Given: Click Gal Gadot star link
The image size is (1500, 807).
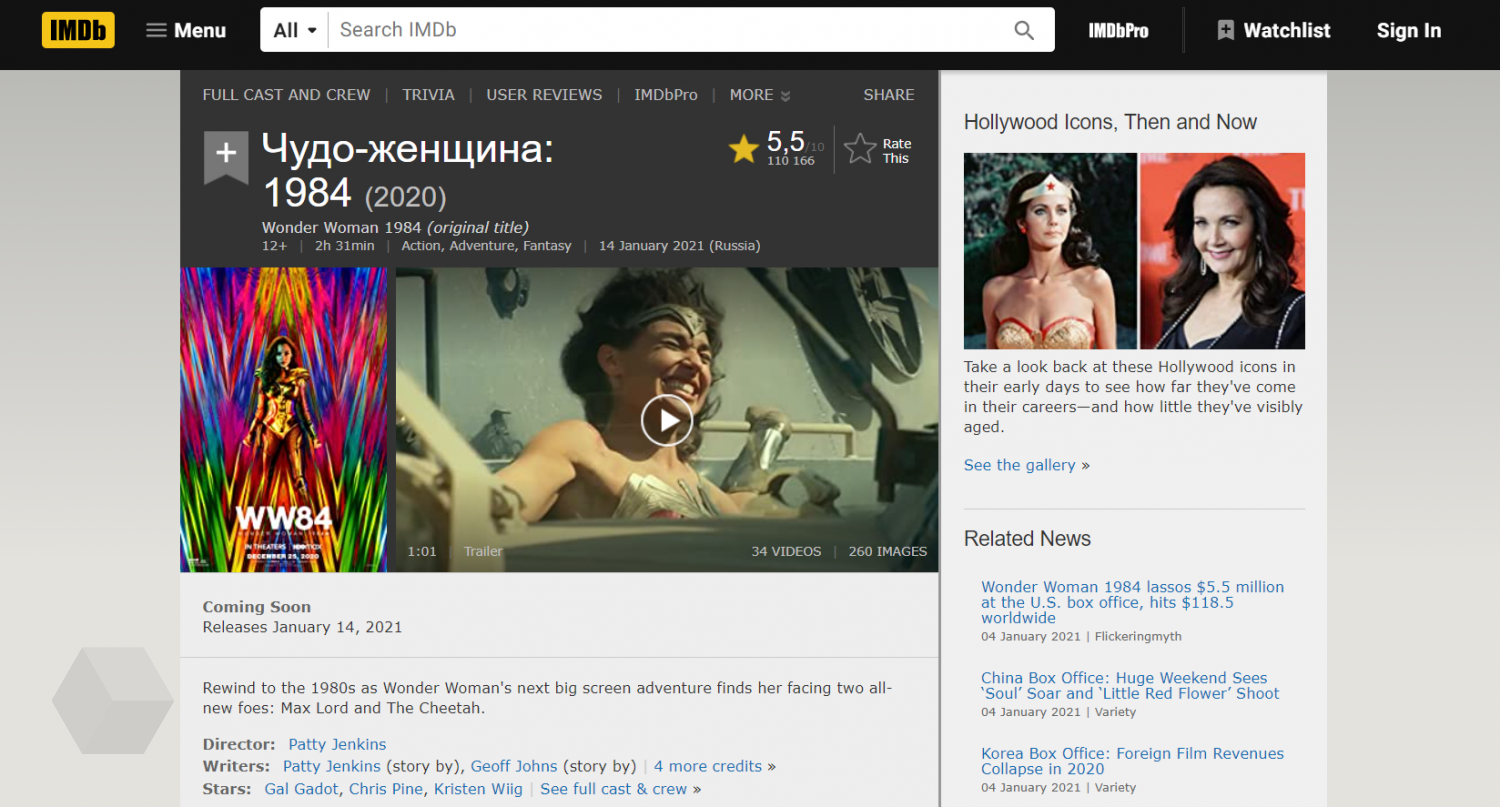Looking at the screenshot, I should point(302,789).
